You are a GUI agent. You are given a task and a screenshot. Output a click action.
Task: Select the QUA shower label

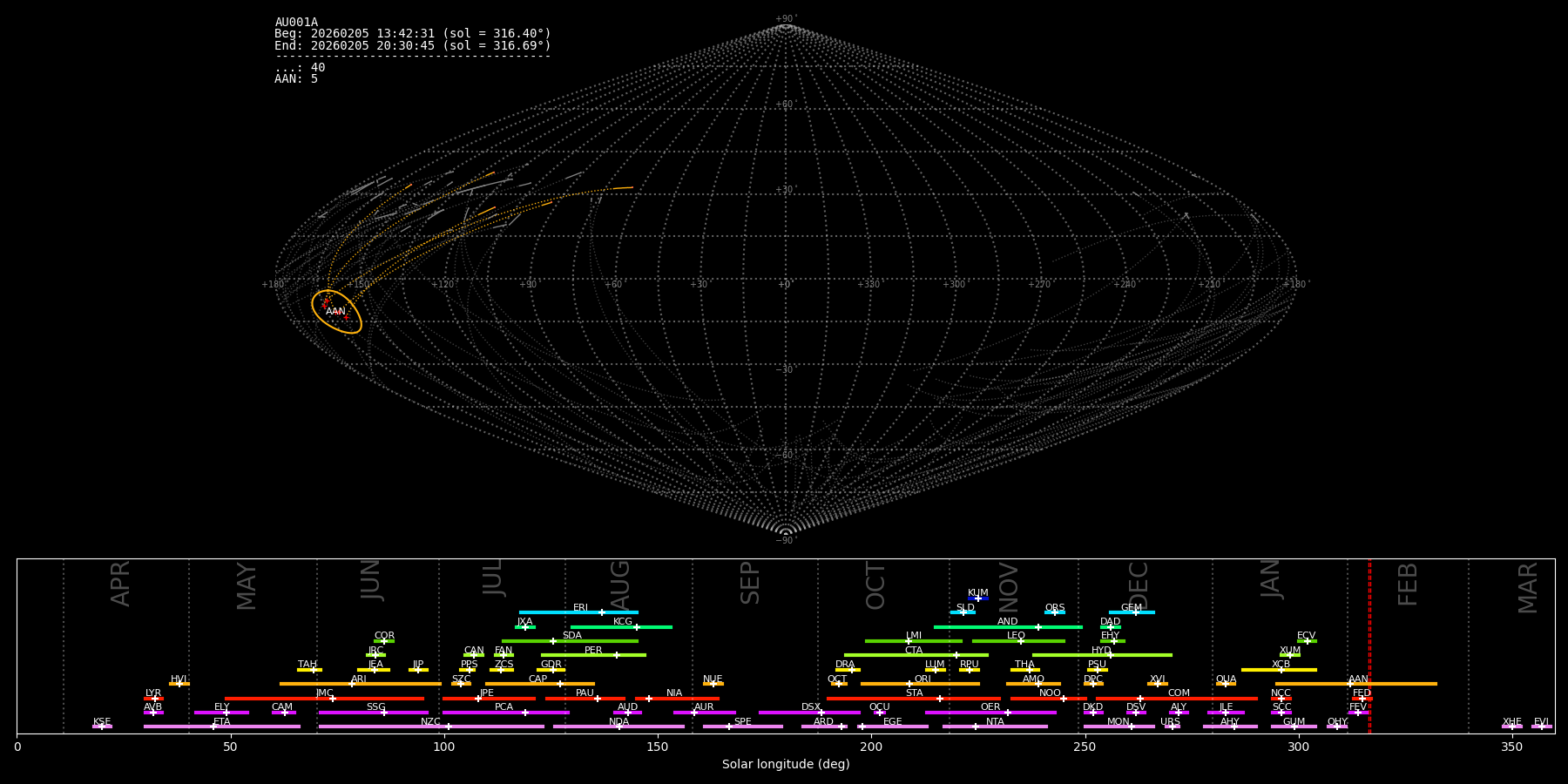tap(1227, 679)
